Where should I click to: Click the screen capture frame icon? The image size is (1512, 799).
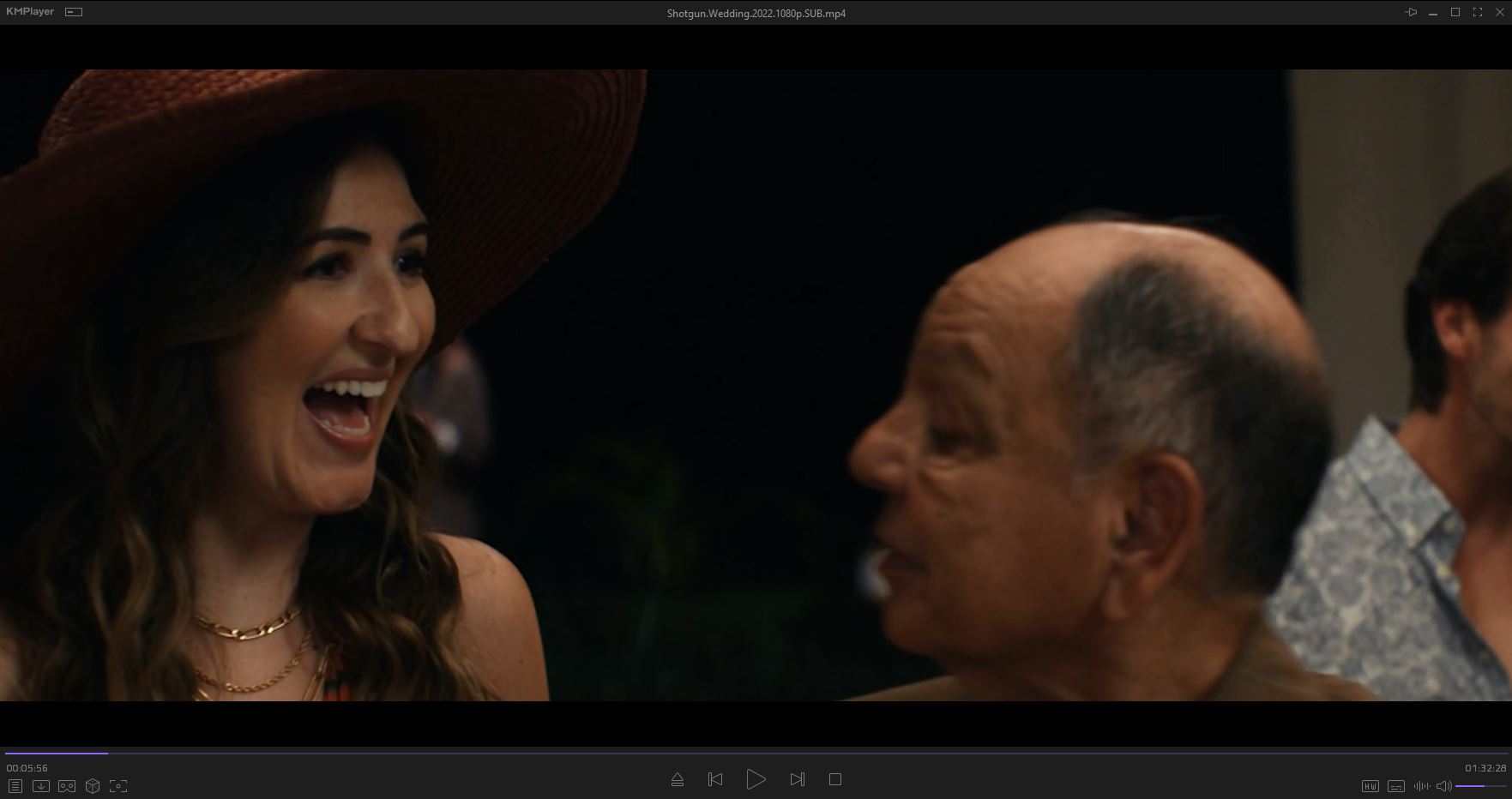point(118,786)
